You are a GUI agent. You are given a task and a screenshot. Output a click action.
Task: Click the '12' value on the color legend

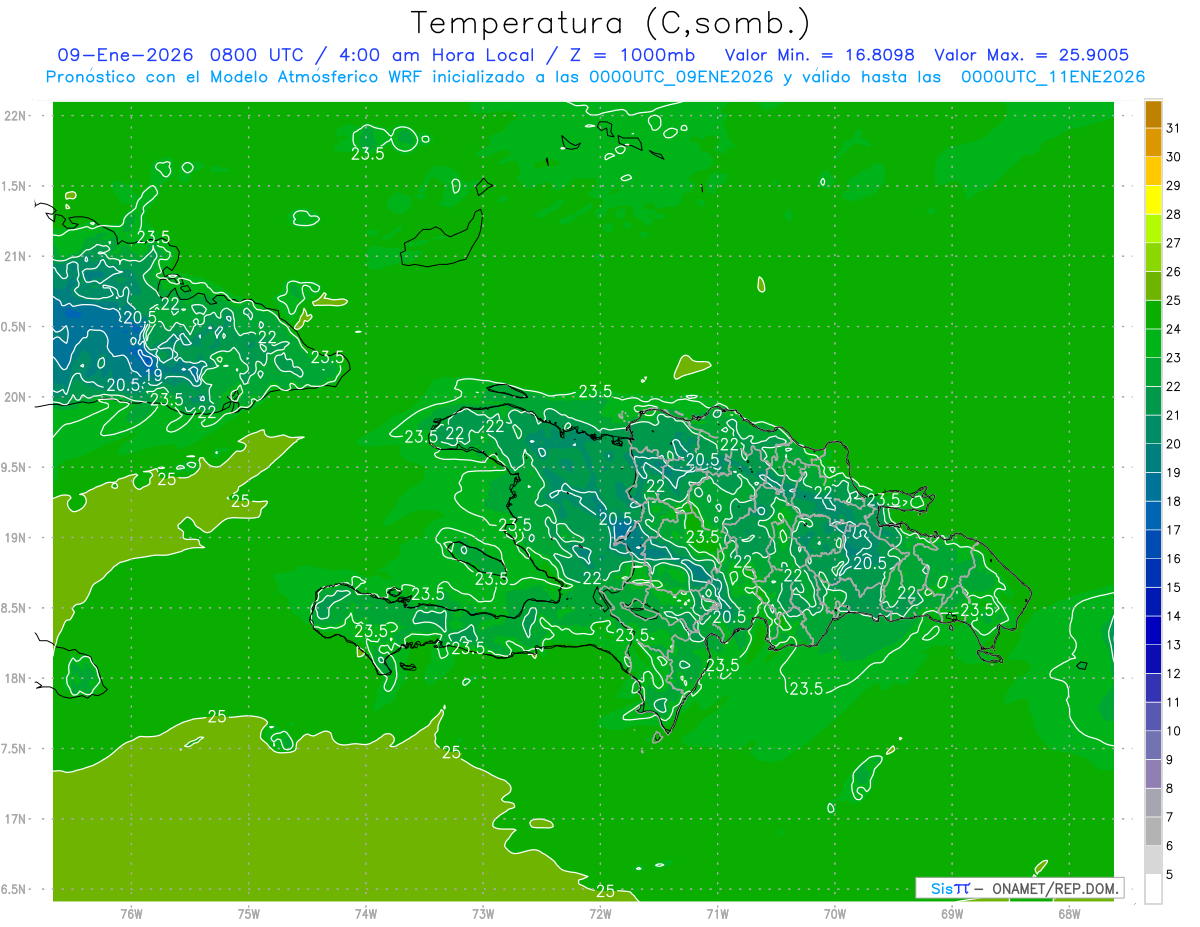[1173, 674]
